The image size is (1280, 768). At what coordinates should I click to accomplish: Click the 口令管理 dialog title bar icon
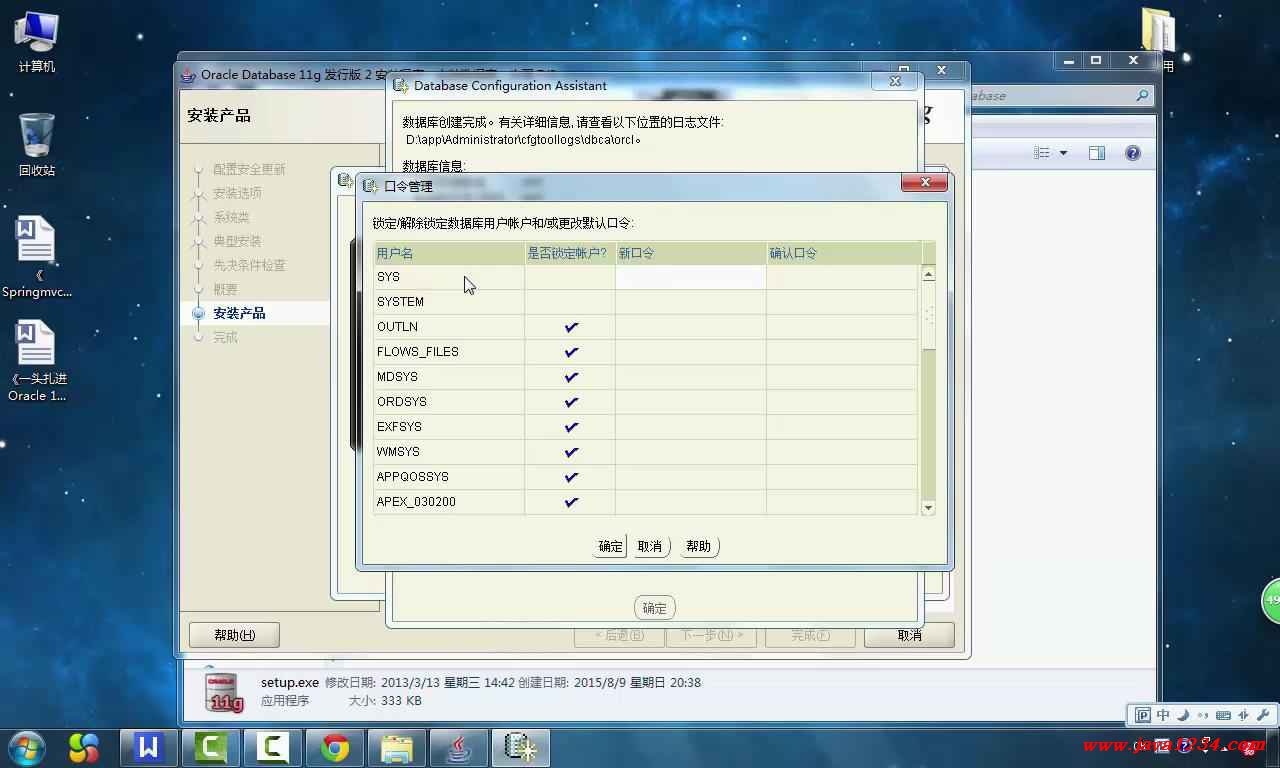[370, 186]
